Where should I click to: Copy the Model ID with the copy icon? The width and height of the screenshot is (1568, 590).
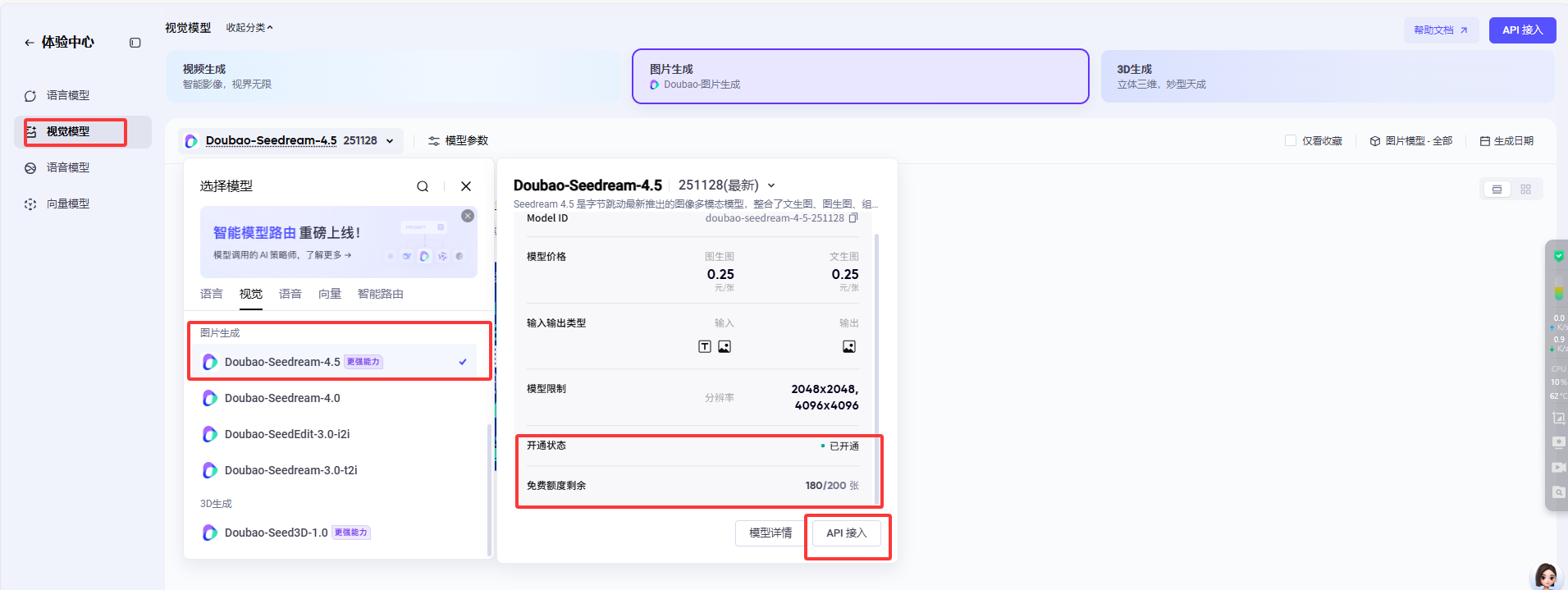(853, 218)
